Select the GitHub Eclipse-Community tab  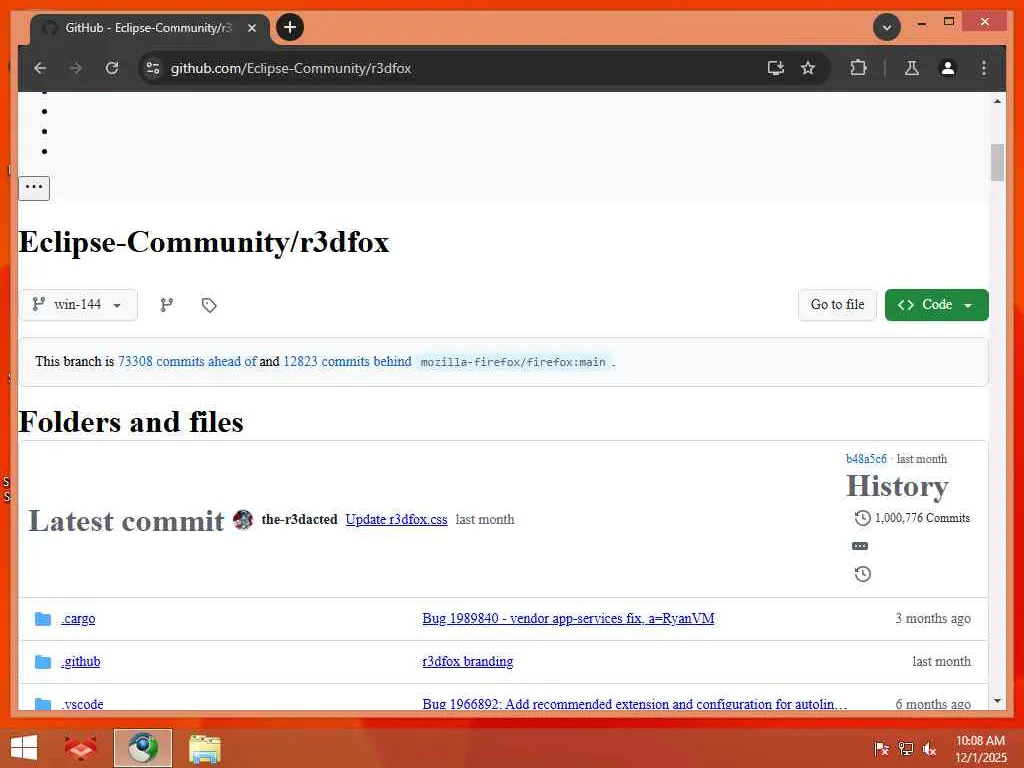(x=149, y=28)
